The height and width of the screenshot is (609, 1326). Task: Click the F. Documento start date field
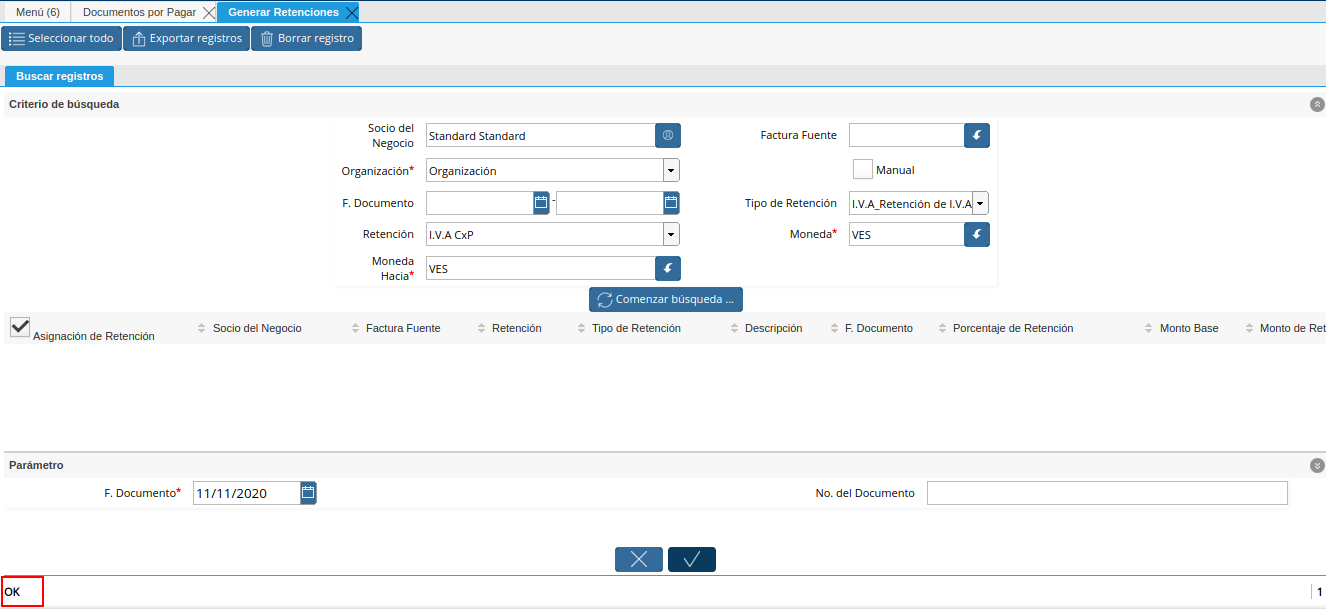tap(480, 203)
